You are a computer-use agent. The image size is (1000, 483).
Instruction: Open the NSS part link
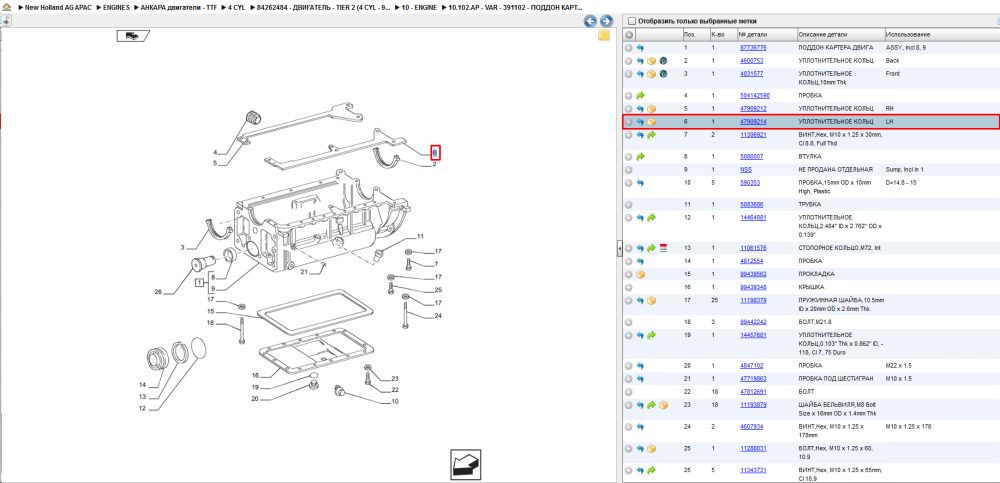[x=746, y=170]
